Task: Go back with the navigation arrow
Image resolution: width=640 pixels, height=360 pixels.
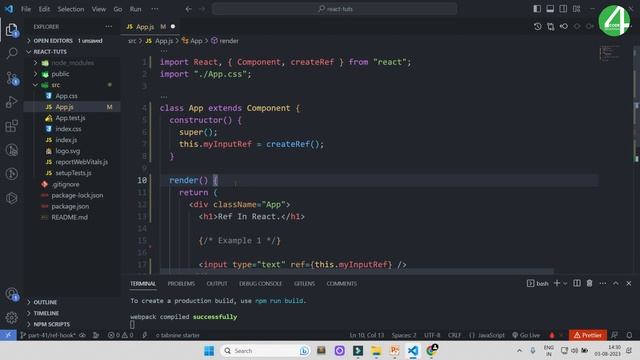Action: coord(189,9)
